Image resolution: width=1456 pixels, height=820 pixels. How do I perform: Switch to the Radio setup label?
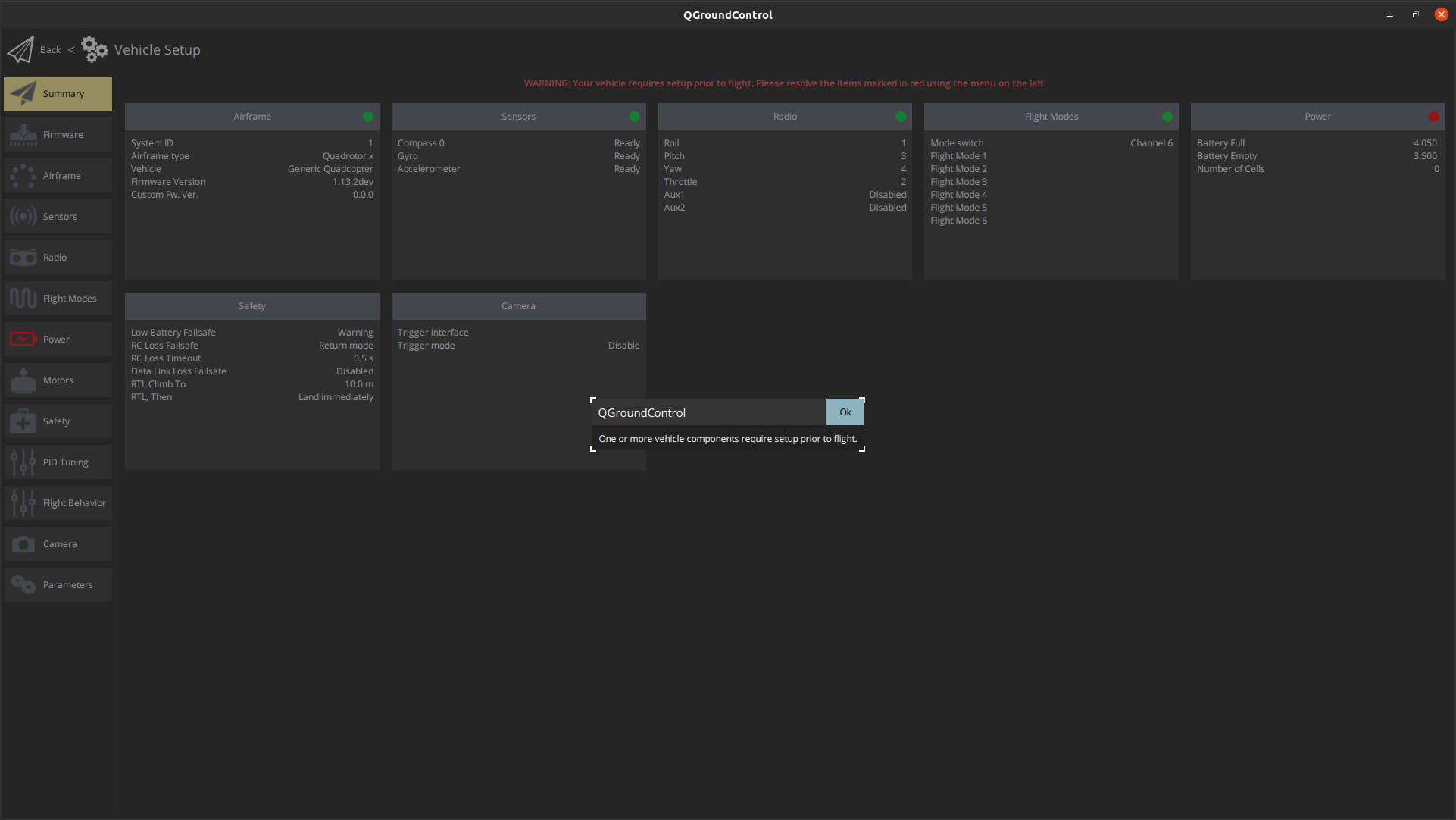pyautogui.click(x=55, y=258)
